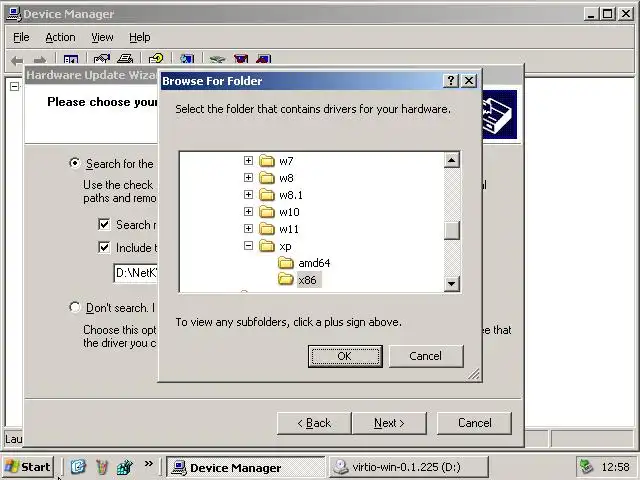The image size is (640, 480).
Task: Close the Browse For Folder dialog
Action: click(469, 81)
